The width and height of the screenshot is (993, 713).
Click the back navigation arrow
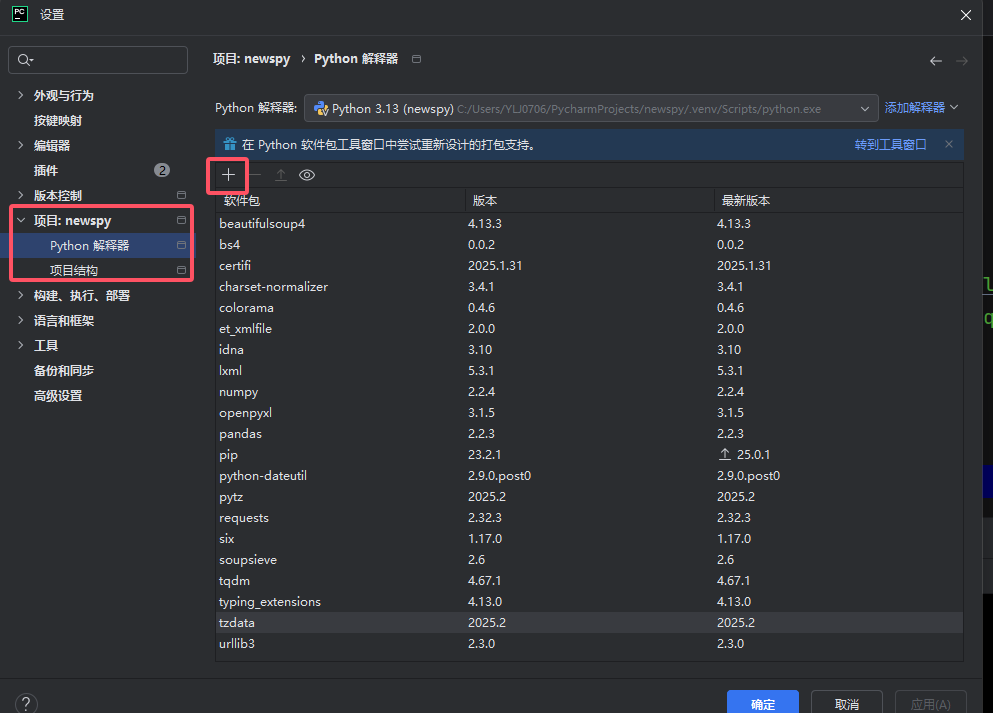(x=935, y=61)
